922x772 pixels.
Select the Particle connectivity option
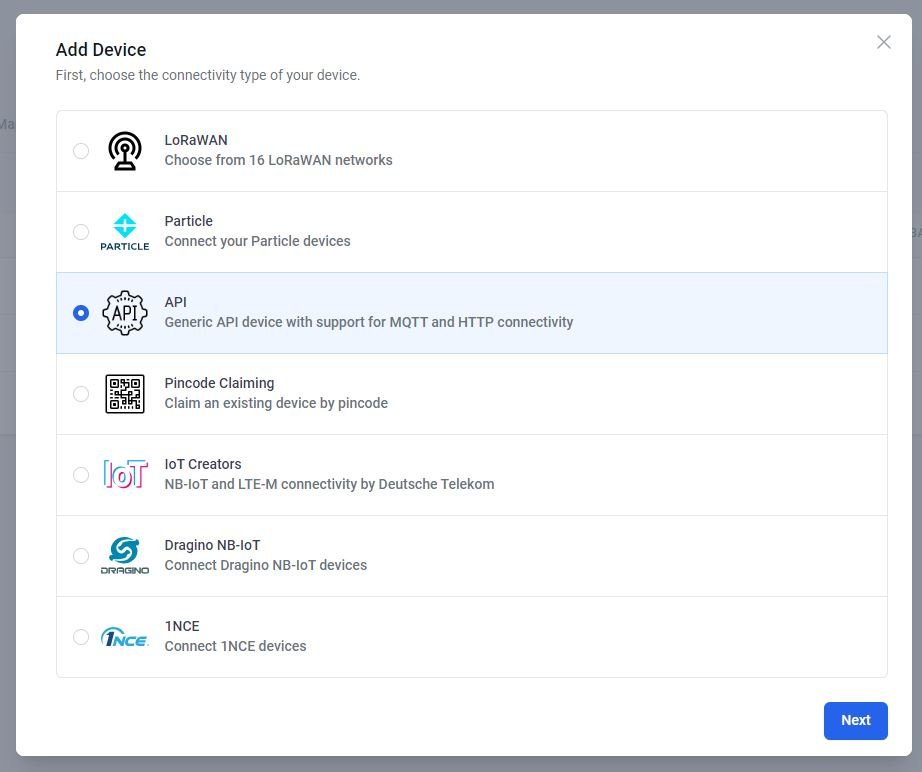point(81,231)
